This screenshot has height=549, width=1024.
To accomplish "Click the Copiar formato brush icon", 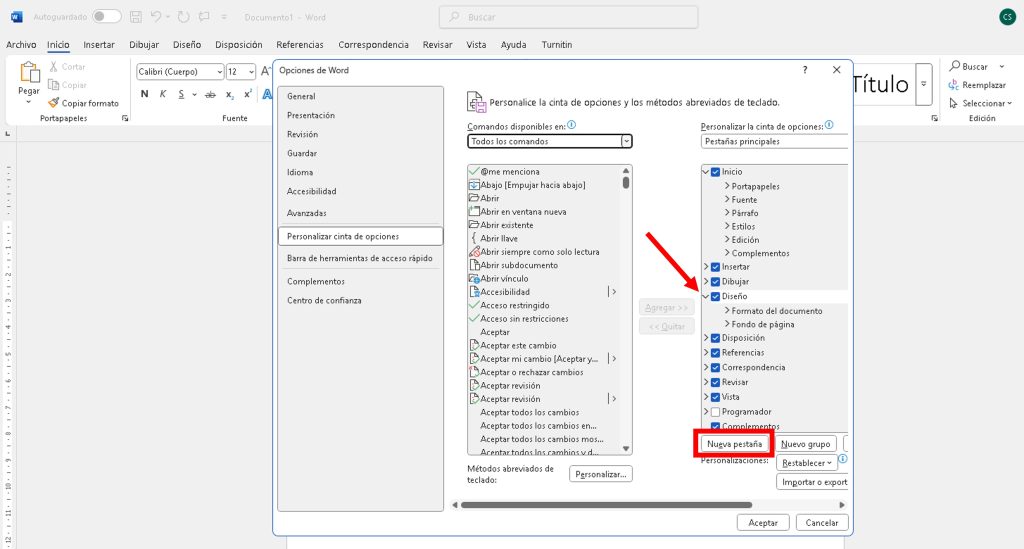I will click(x=53, y=103).
